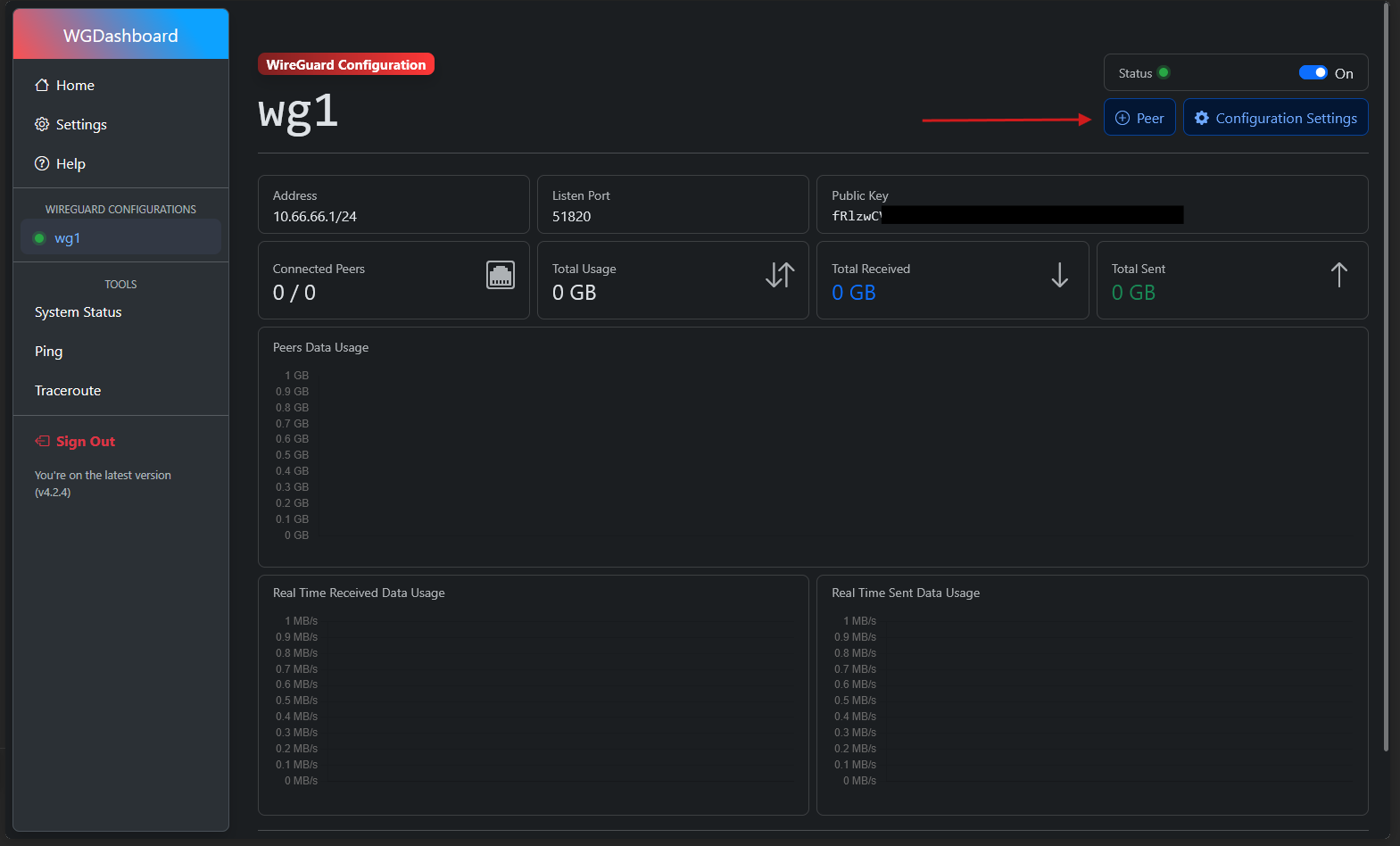Add a new Peer button
The height and width of the screenshot is (846, 1400).
(x=1139, y=118)
